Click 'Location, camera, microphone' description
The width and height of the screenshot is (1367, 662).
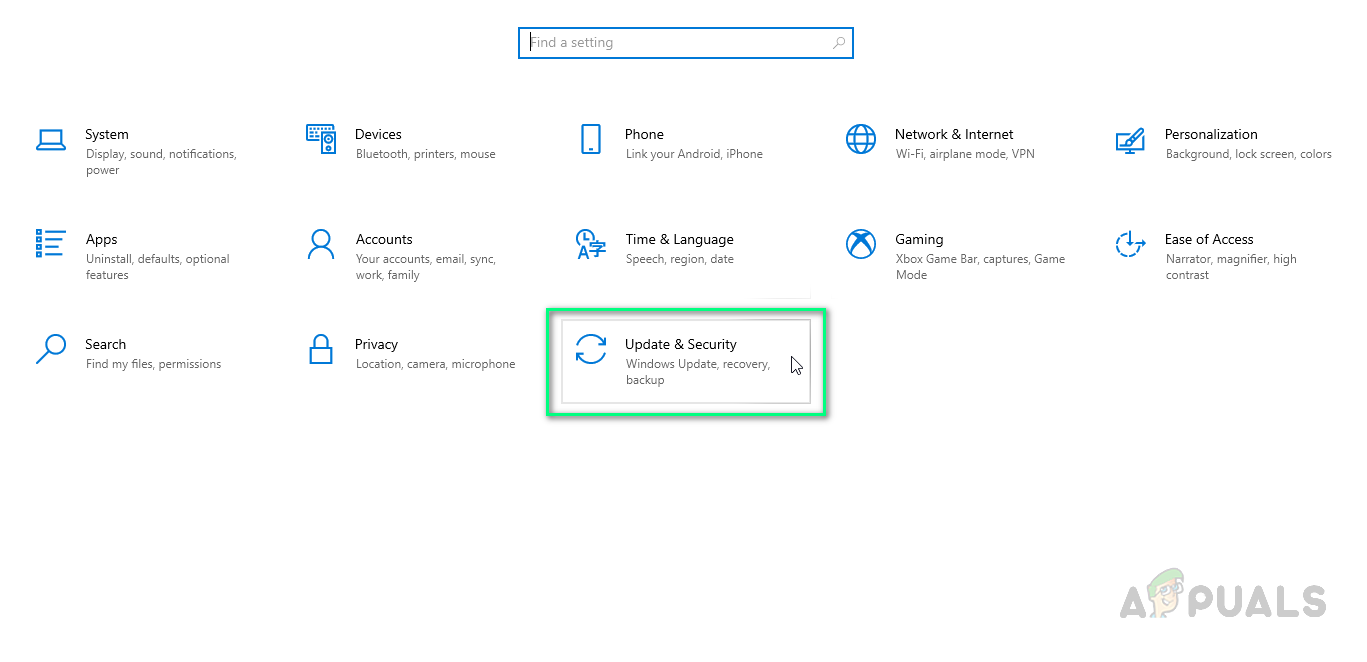click(436, 364)
